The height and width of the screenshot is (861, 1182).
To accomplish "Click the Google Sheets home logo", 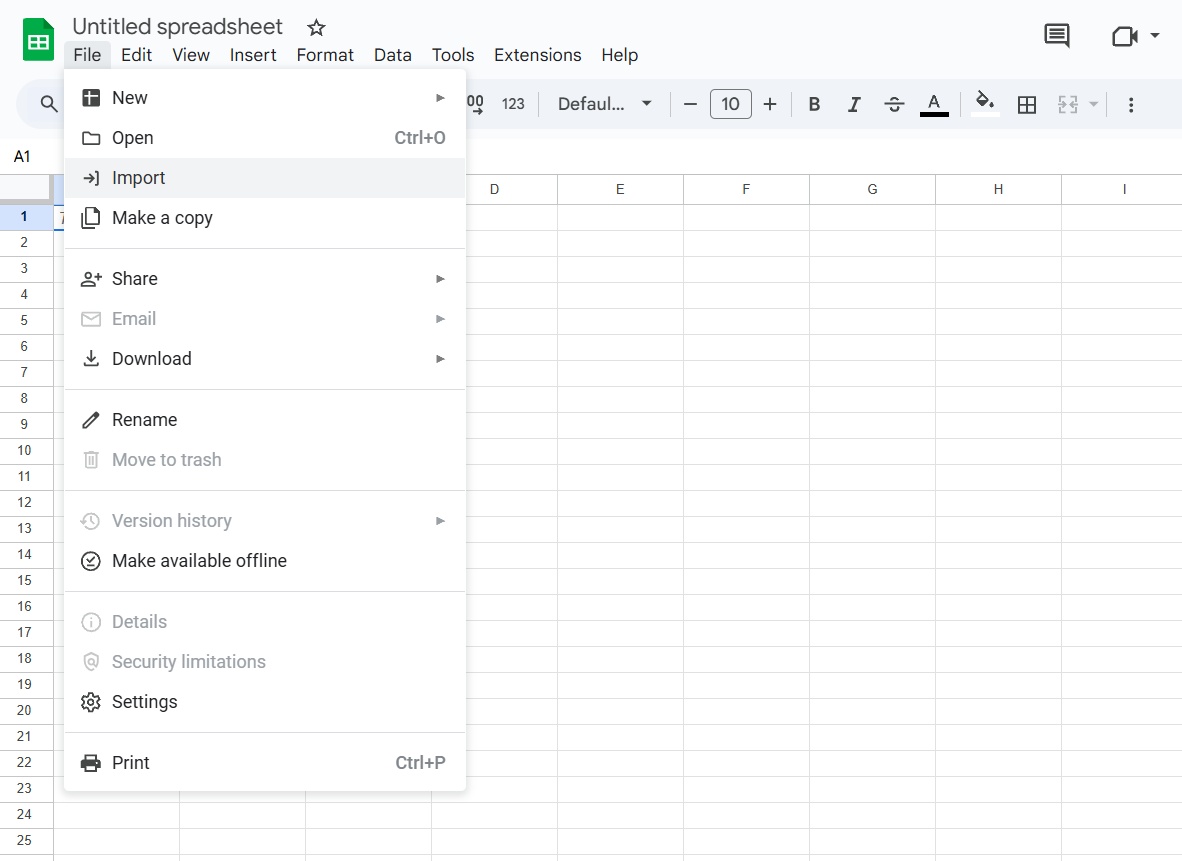I will (38, 40).
